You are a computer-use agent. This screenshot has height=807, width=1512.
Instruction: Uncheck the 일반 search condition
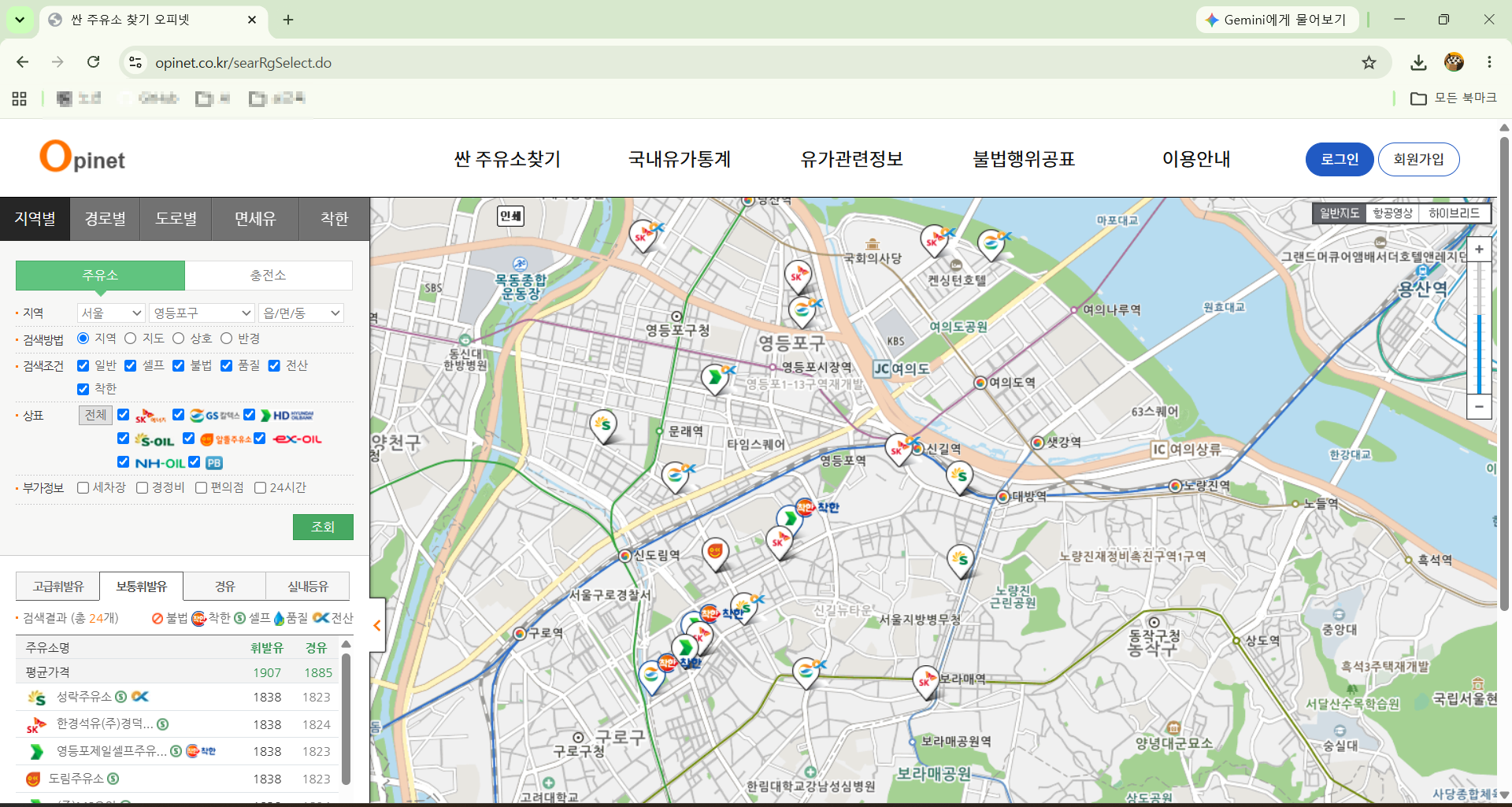[83, 365]
